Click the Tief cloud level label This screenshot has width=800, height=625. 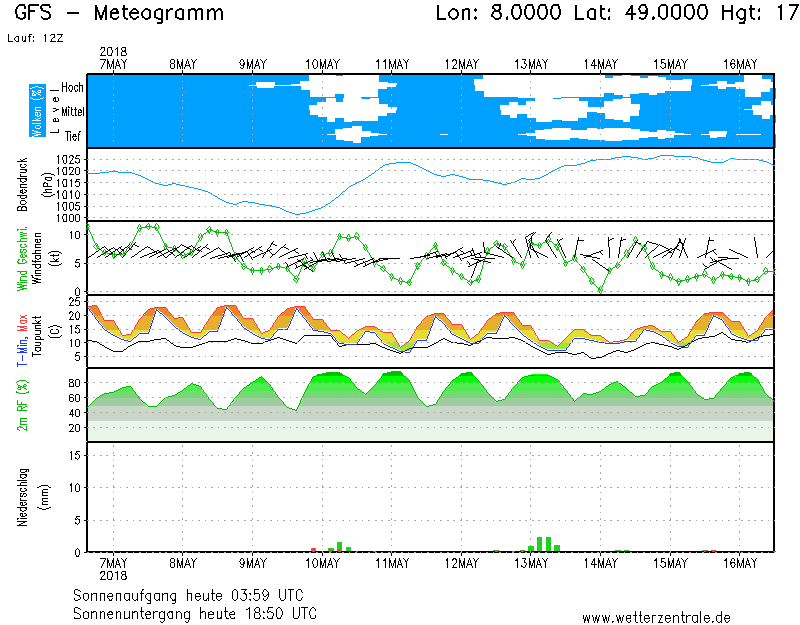point(72,136)
